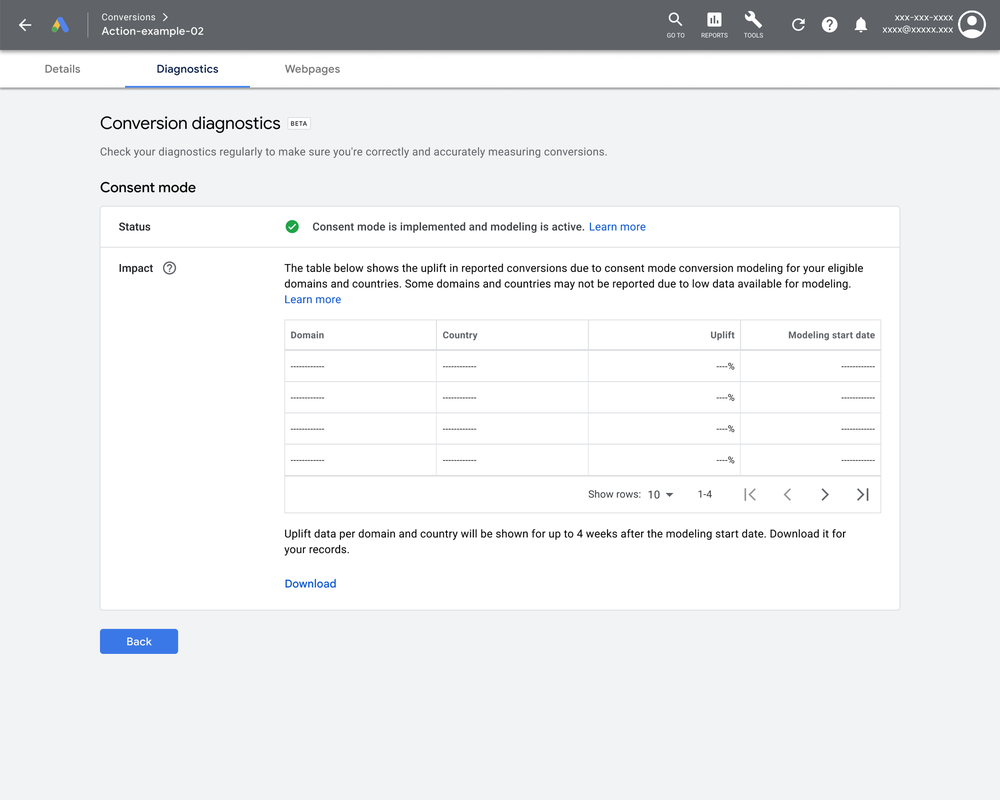Click the Download link
Screen dimensions: 1000x800
coord(310,583)
